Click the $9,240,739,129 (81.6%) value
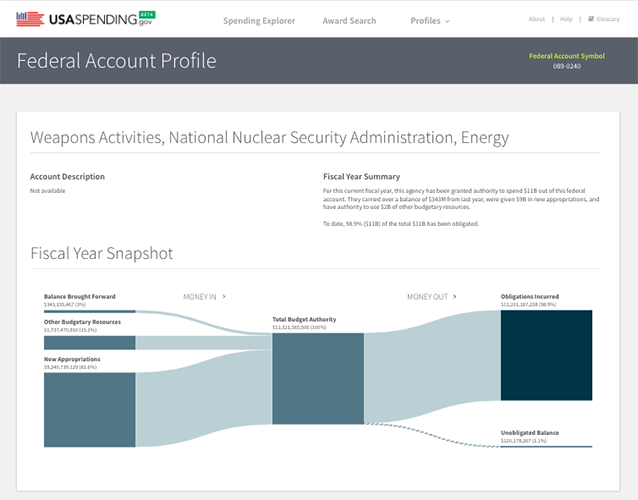Screen dimensions: 638x500 (x=70, y=367)
